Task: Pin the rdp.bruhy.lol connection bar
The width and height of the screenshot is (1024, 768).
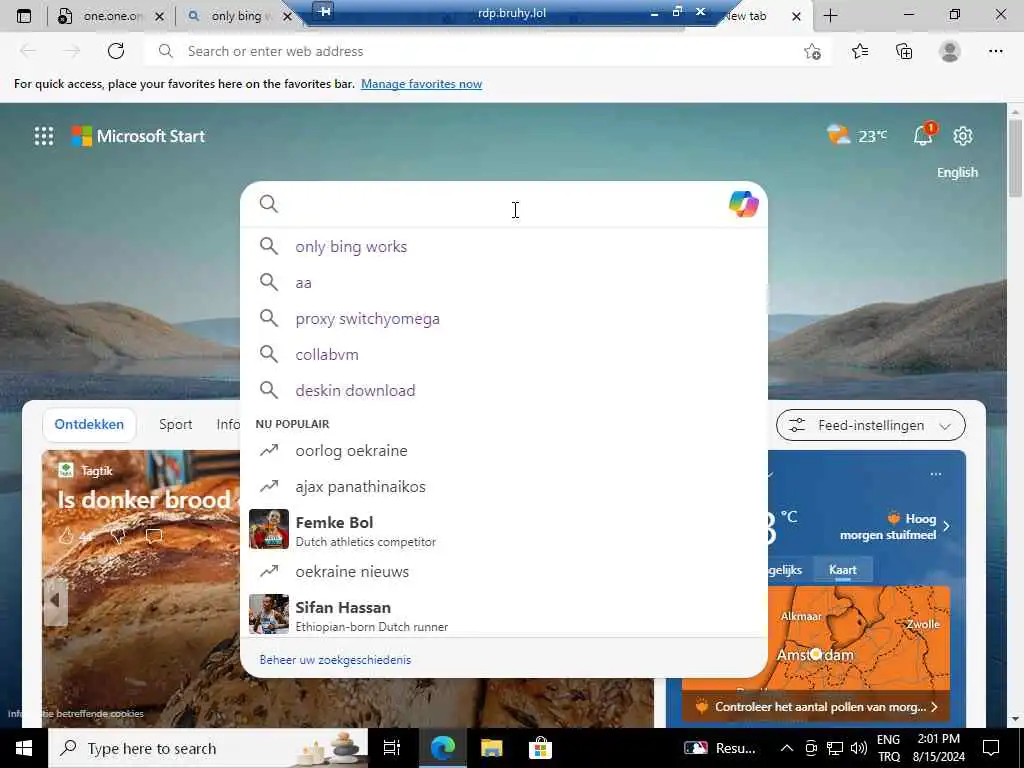Action: pos(324,10)
